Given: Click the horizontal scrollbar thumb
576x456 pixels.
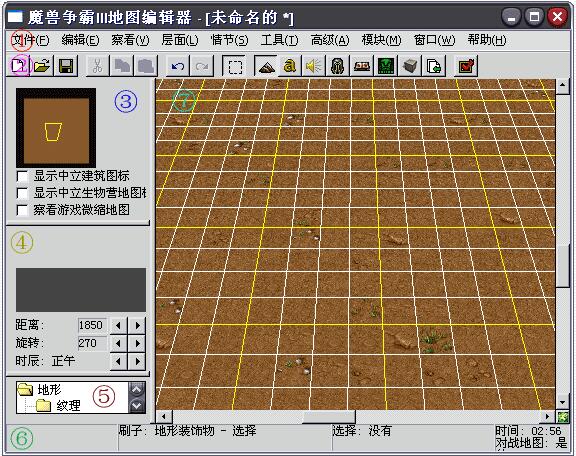Looking at the screenshot, I should click(329, 417).
